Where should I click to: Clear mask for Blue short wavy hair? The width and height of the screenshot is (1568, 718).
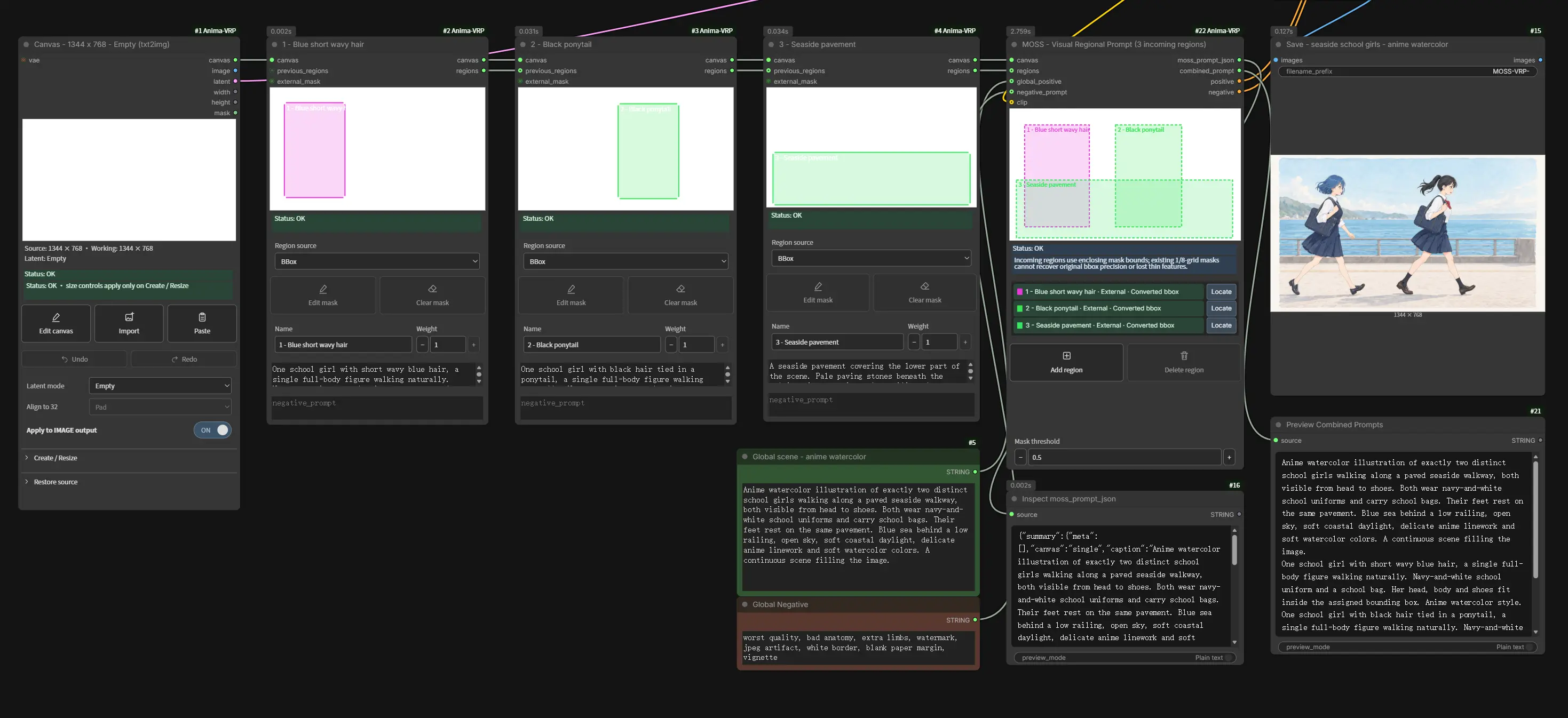(x=432, y=295)
